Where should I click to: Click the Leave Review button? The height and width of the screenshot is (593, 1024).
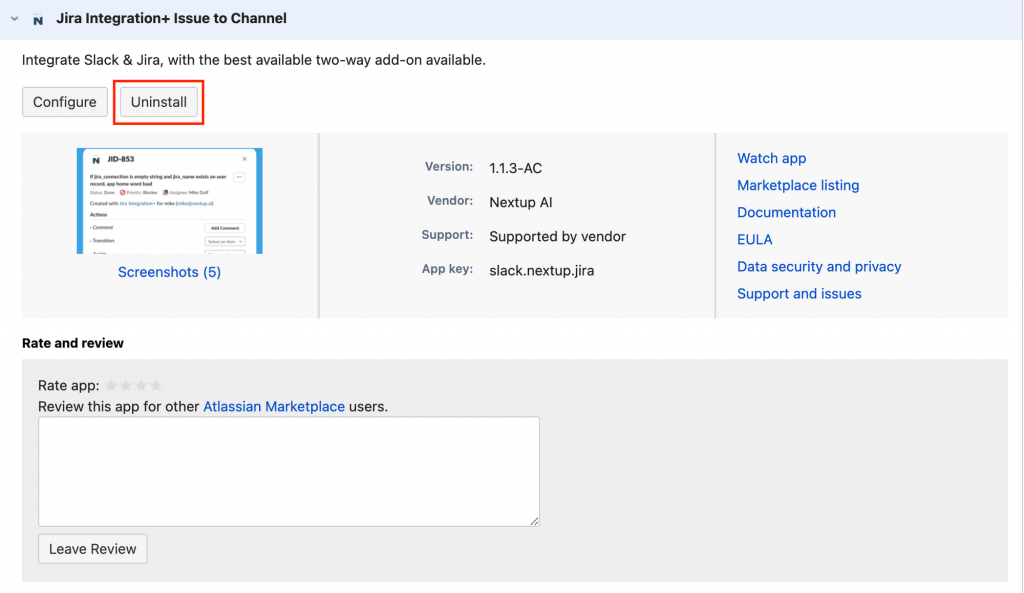[93, 549]
